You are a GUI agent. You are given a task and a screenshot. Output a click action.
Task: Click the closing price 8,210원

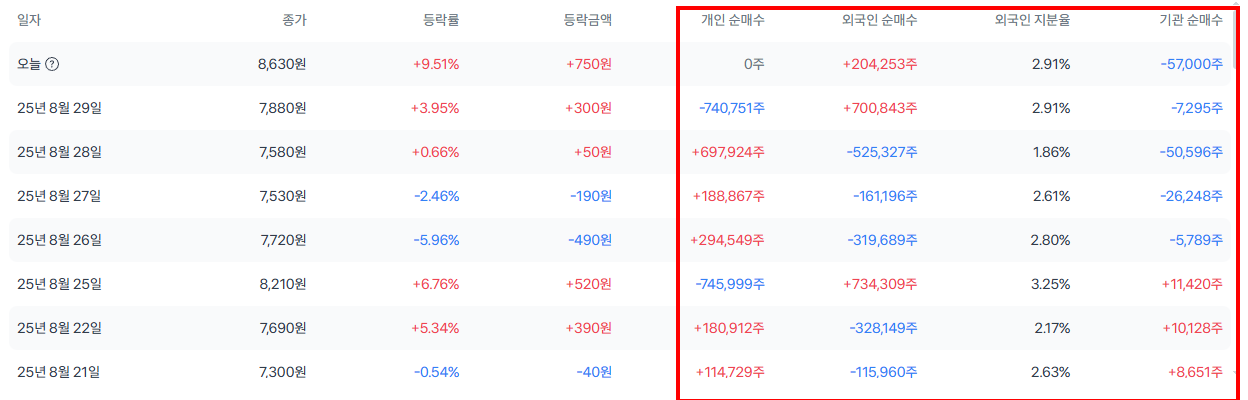[282, 284]
